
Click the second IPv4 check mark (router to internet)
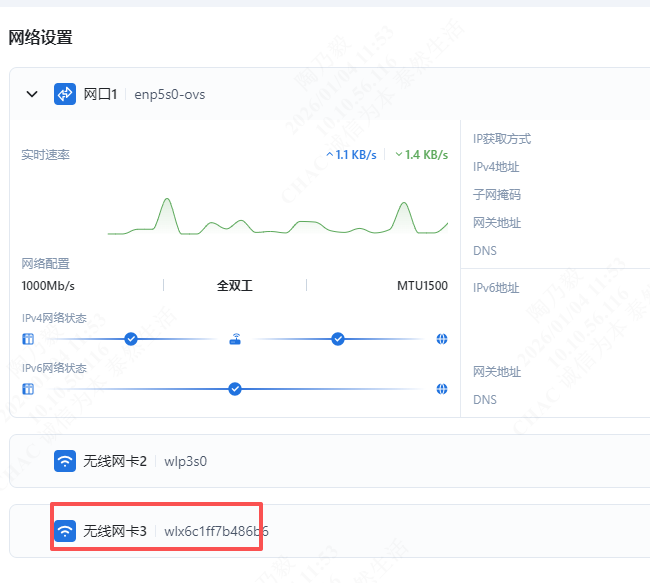coord(338,339)
